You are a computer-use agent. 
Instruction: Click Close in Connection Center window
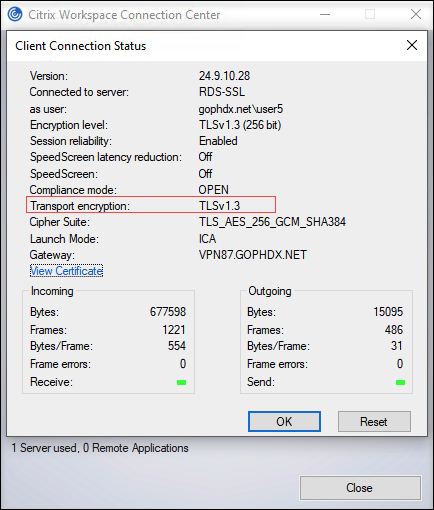tap(360, 488)
